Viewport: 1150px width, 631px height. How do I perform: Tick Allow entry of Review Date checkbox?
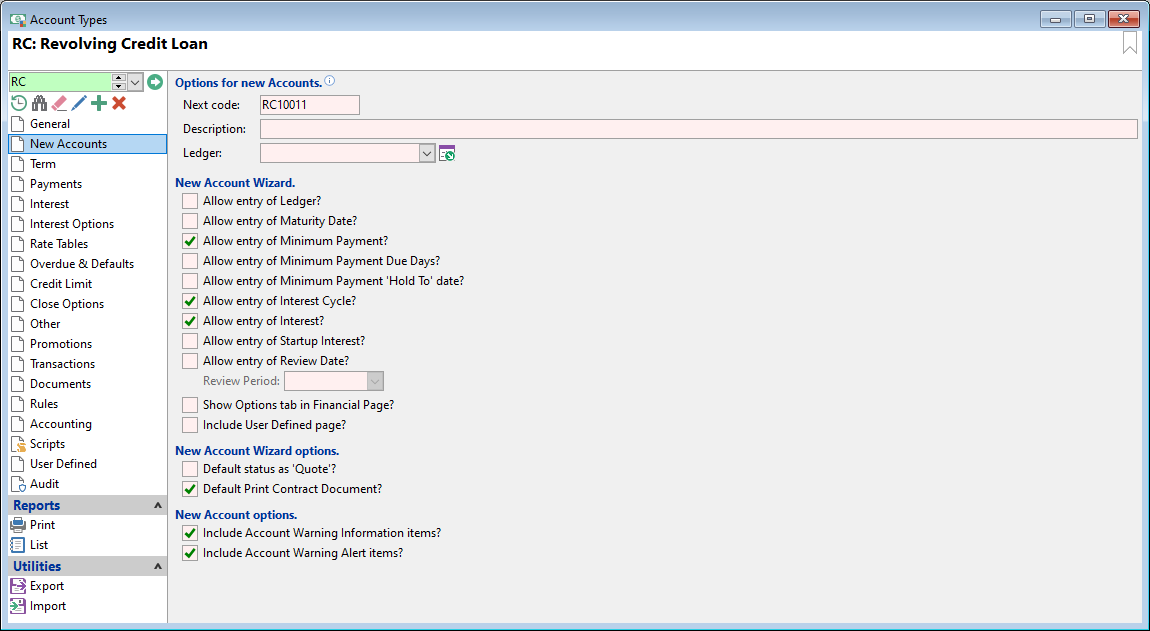(190, 361)
